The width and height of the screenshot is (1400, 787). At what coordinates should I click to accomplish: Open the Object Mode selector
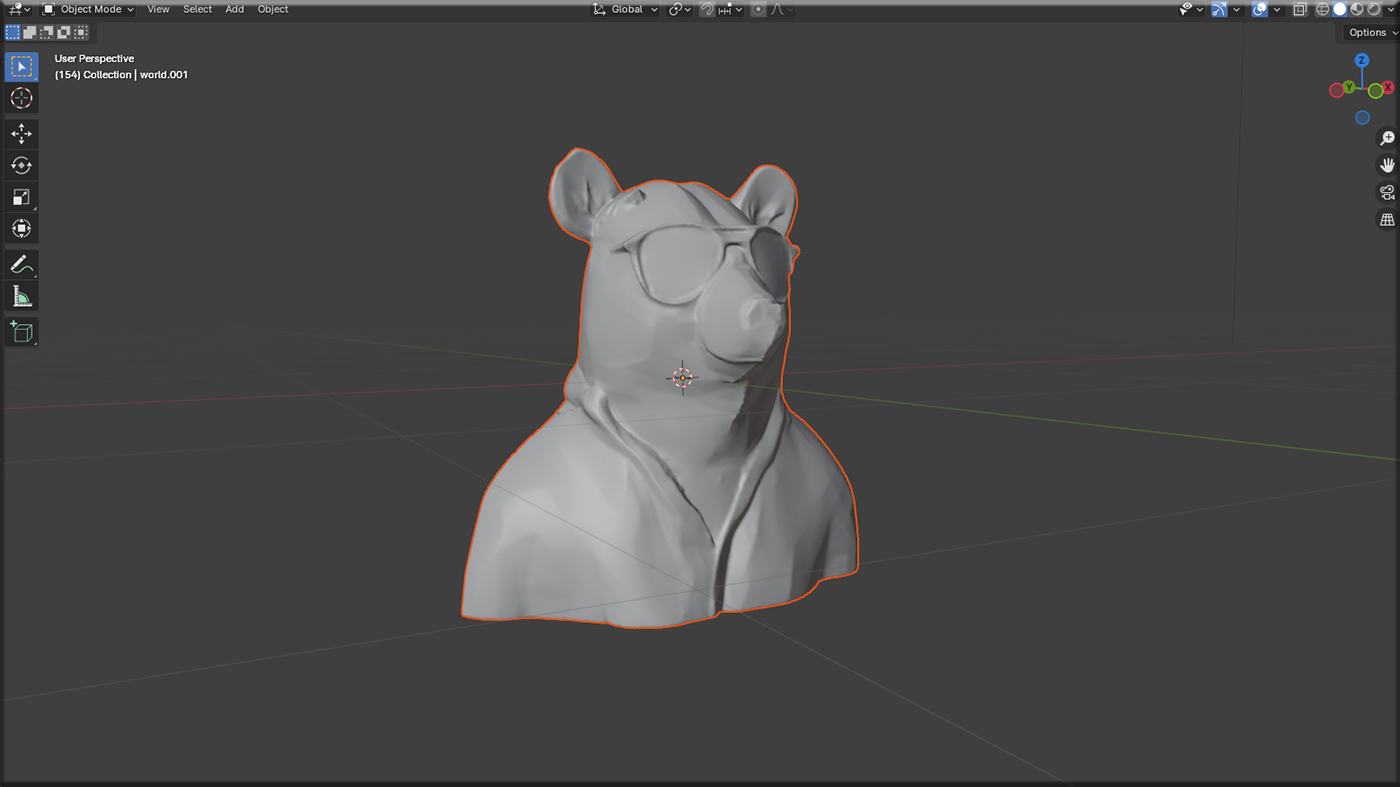tap(90, 9)
